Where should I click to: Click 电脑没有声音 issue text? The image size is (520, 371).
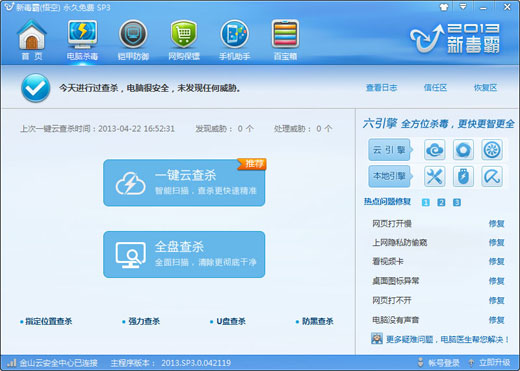click(395, 320)
